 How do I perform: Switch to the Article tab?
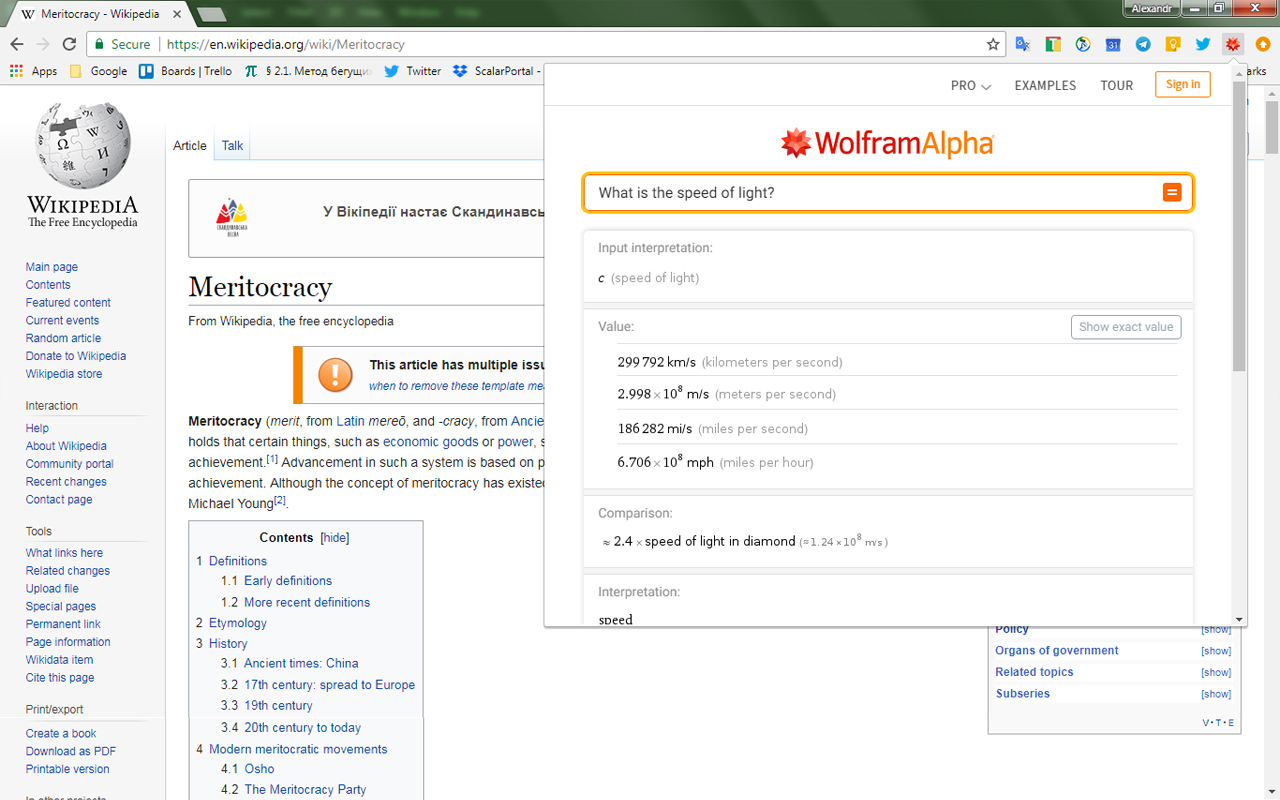pos(190,146)
